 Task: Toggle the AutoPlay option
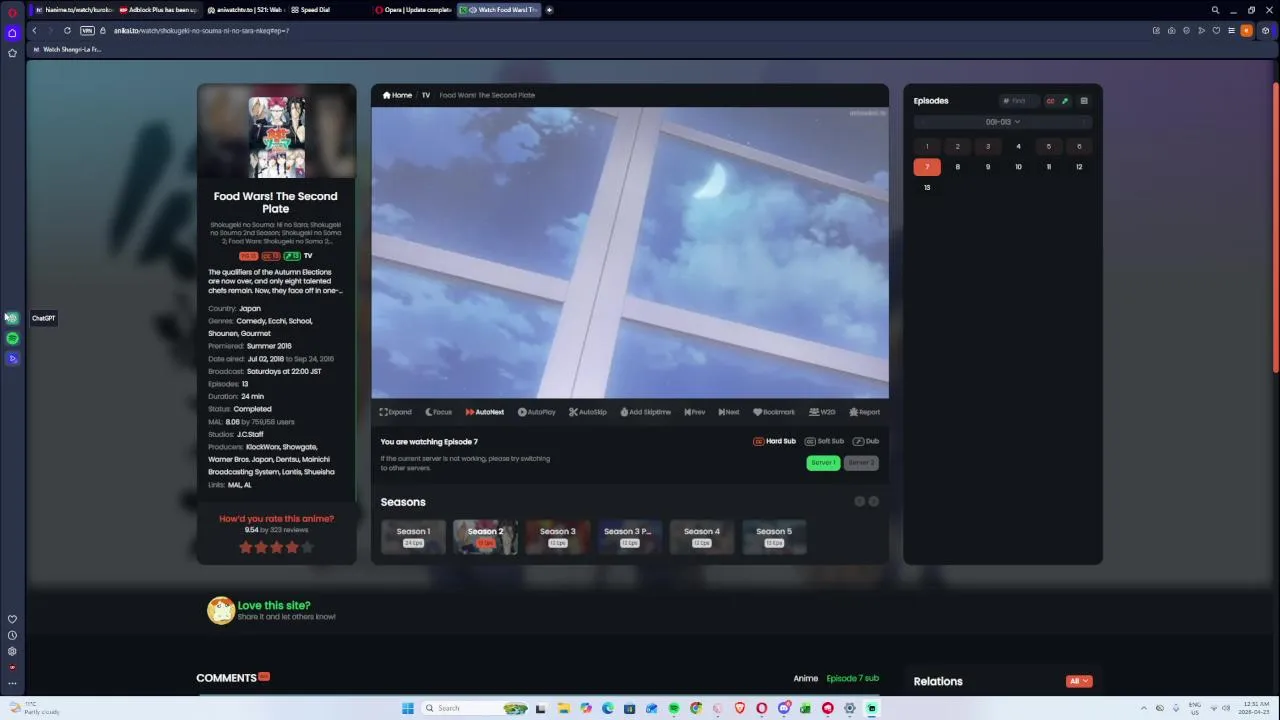coord(536,412)
